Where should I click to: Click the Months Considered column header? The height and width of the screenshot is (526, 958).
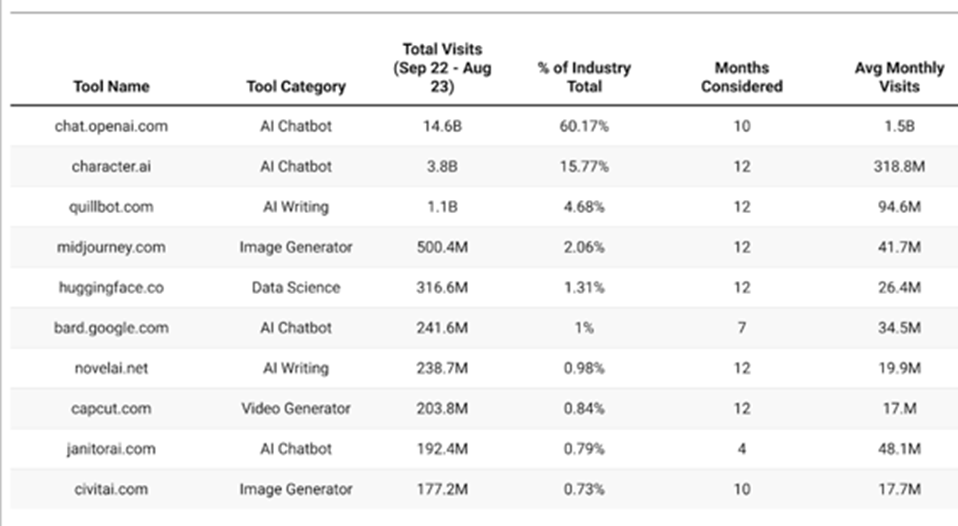click(x=741, y=77)
